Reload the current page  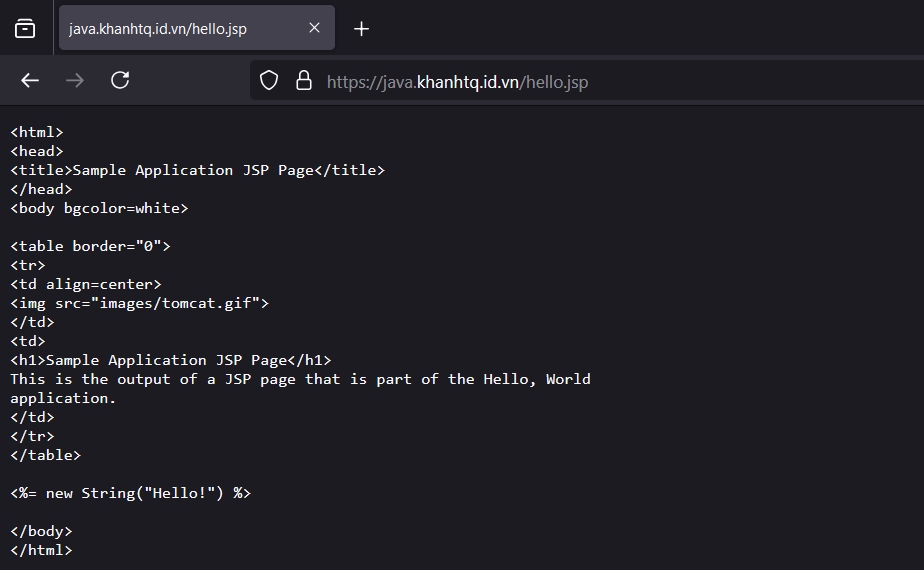pos(120,81)
